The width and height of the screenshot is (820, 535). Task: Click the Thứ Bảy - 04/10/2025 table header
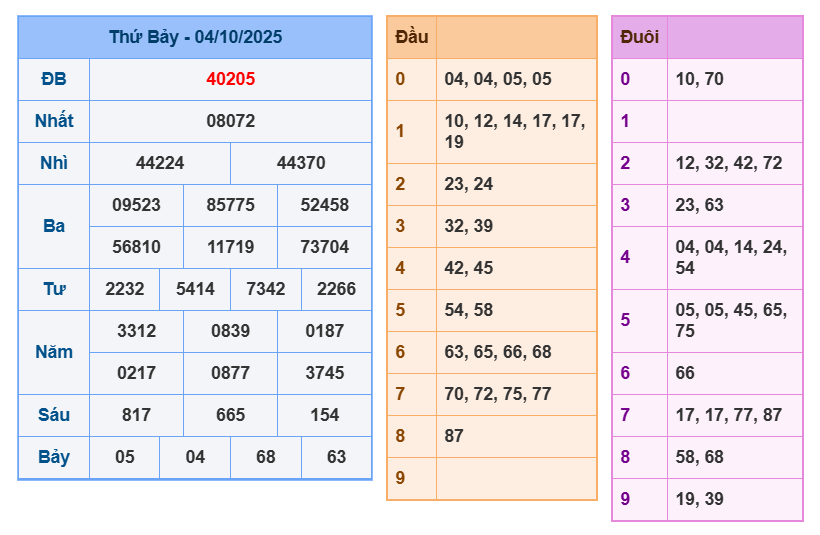point(195,37)
